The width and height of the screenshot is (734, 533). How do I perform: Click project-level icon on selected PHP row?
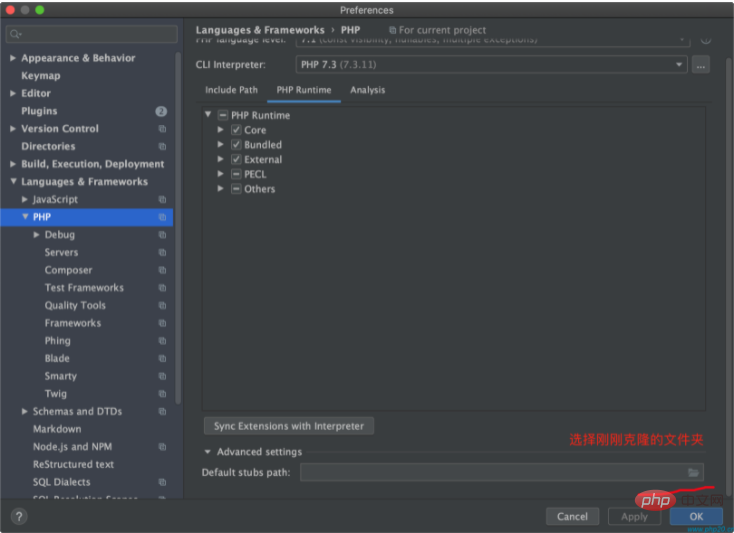pos(162,217)
